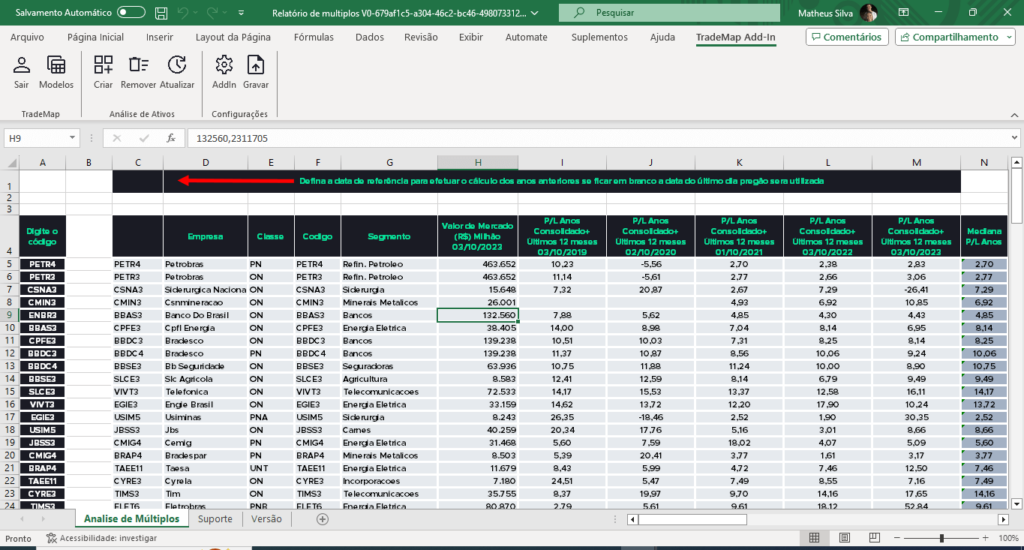Click the horizontal scrollbar right arrow
The width and height of the screenshot is (1024, 550).
pyautogui.click(x=1003, y=519)
